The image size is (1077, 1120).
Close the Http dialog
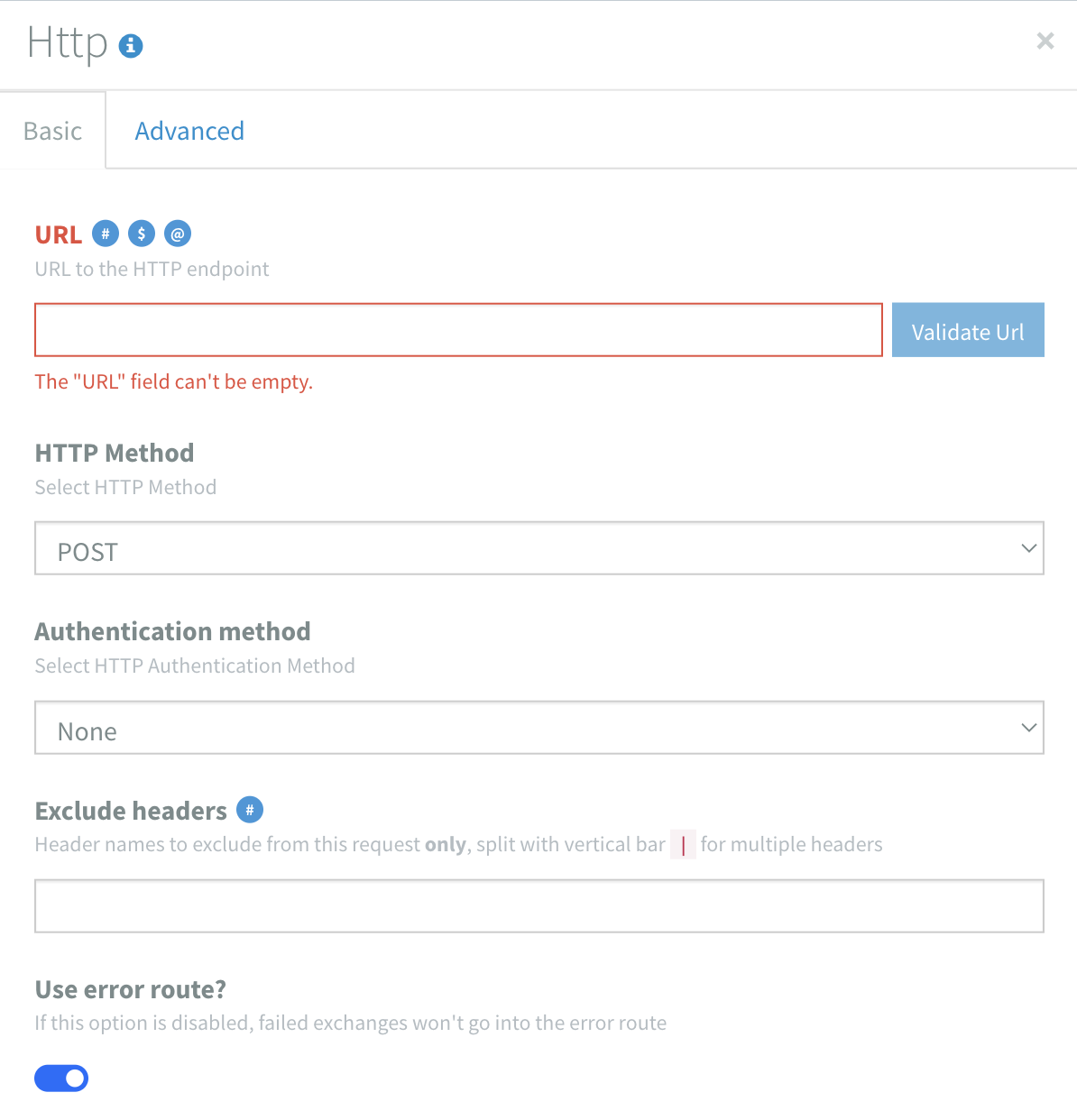click(1045, 41)
